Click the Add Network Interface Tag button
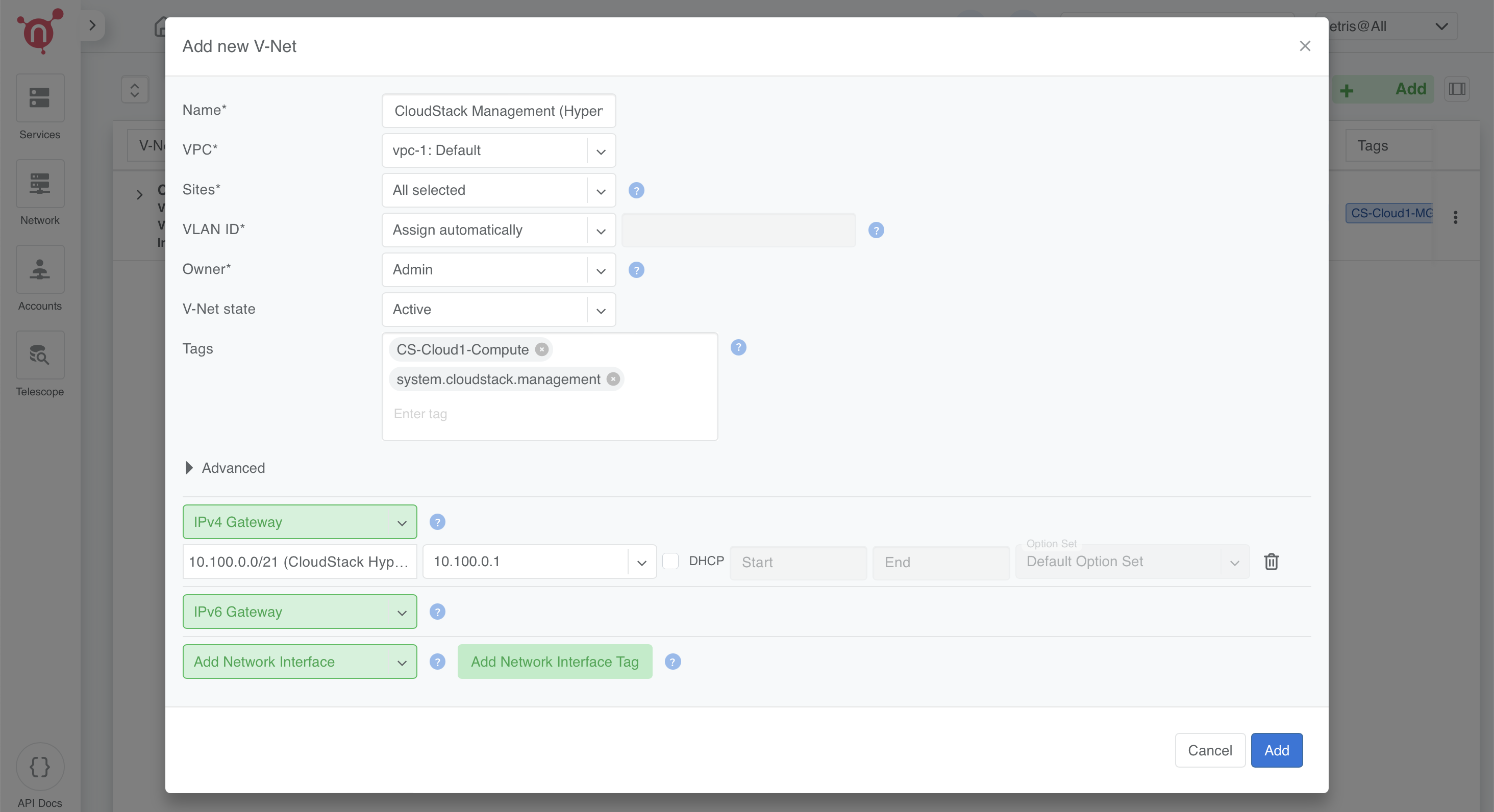 tap(554, 662)
